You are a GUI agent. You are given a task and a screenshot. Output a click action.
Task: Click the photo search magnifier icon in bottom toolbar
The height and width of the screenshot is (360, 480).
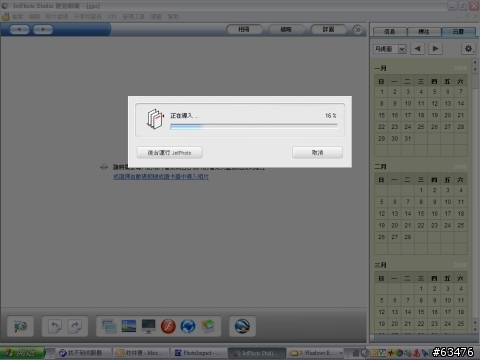(x=20, y=326)
